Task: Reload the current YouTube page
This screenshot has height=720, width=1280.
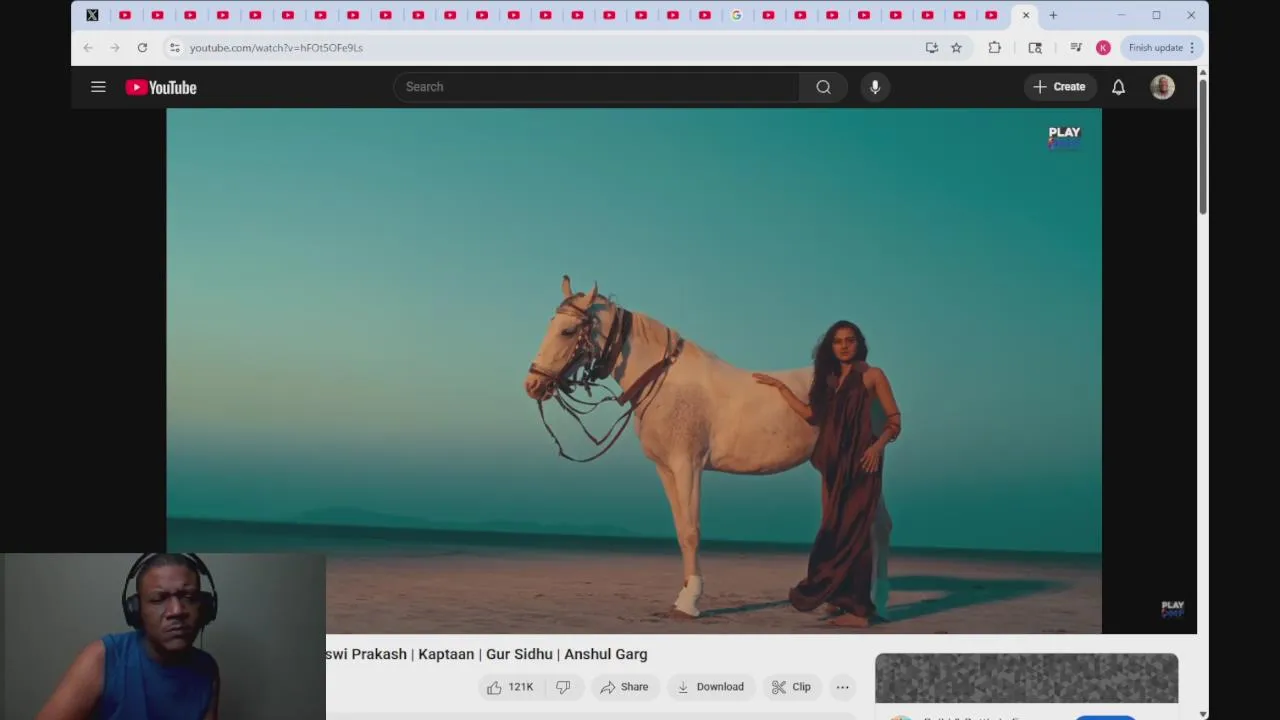Action: point(142,47)
